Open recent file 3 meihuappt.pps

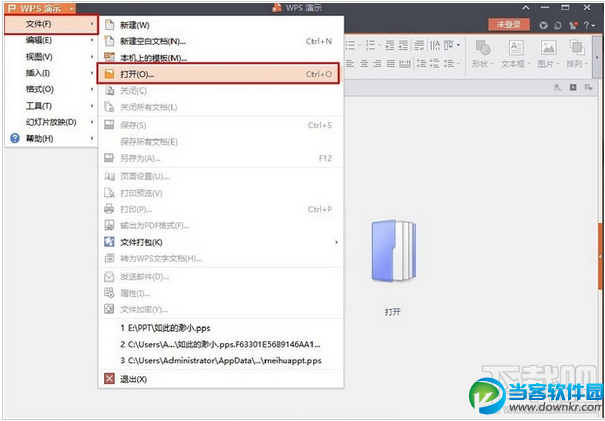tap(221, 361)
